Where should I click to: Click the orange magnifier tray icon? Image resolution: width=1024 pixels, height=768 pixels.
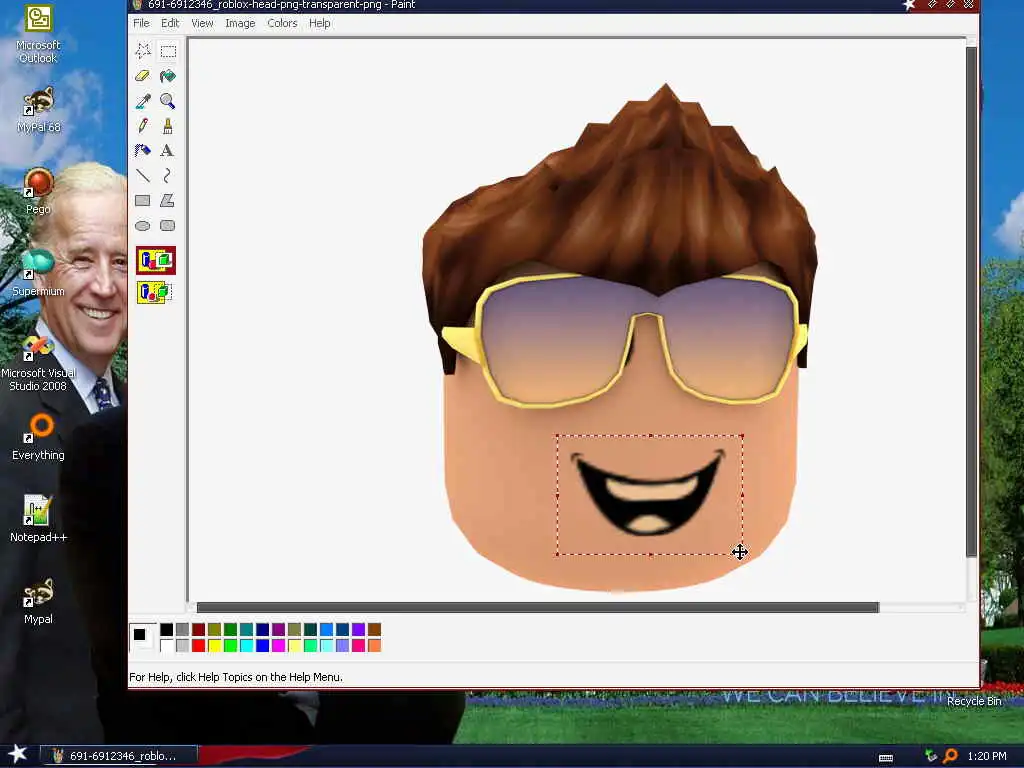(x=951, y=756)
